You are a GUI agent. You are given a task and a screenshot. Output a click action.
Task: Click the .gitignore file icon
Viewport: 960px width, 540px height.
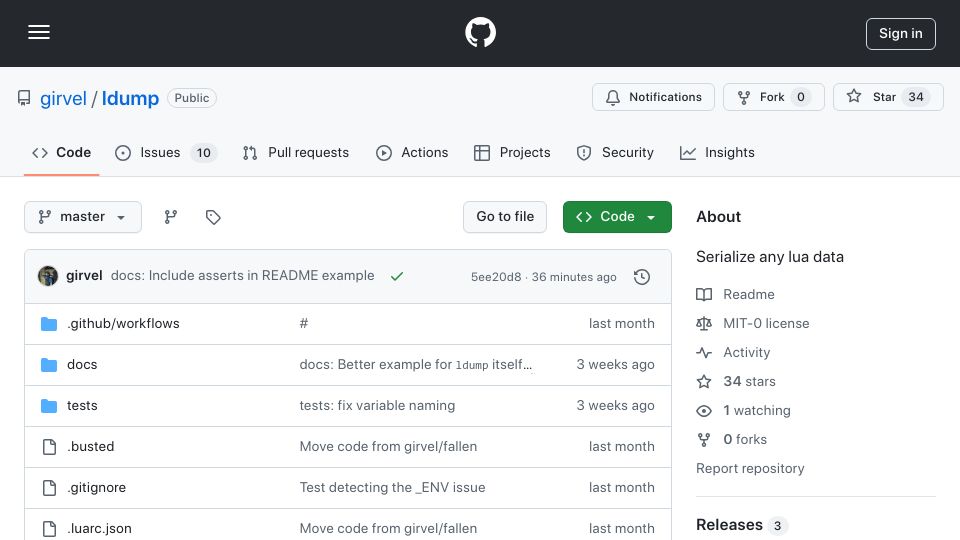click(49, 488)
